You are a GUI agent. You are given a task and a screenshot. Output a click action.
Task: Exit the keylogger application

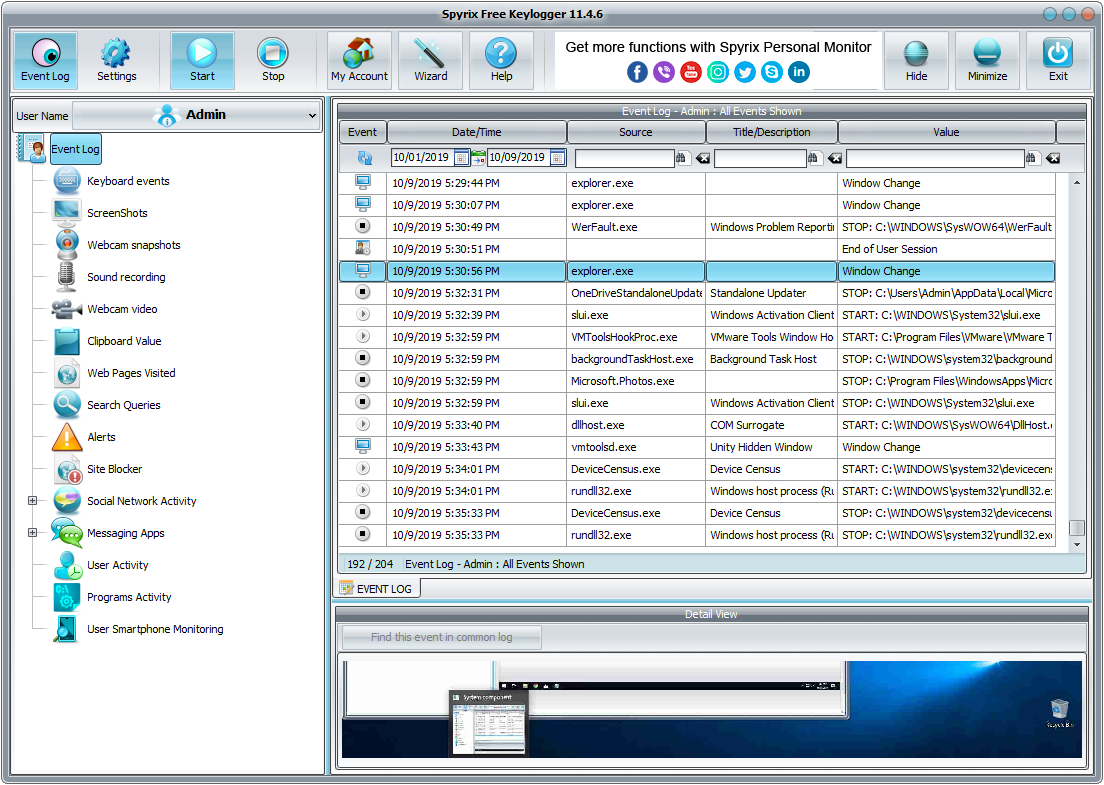[1058, 61]
